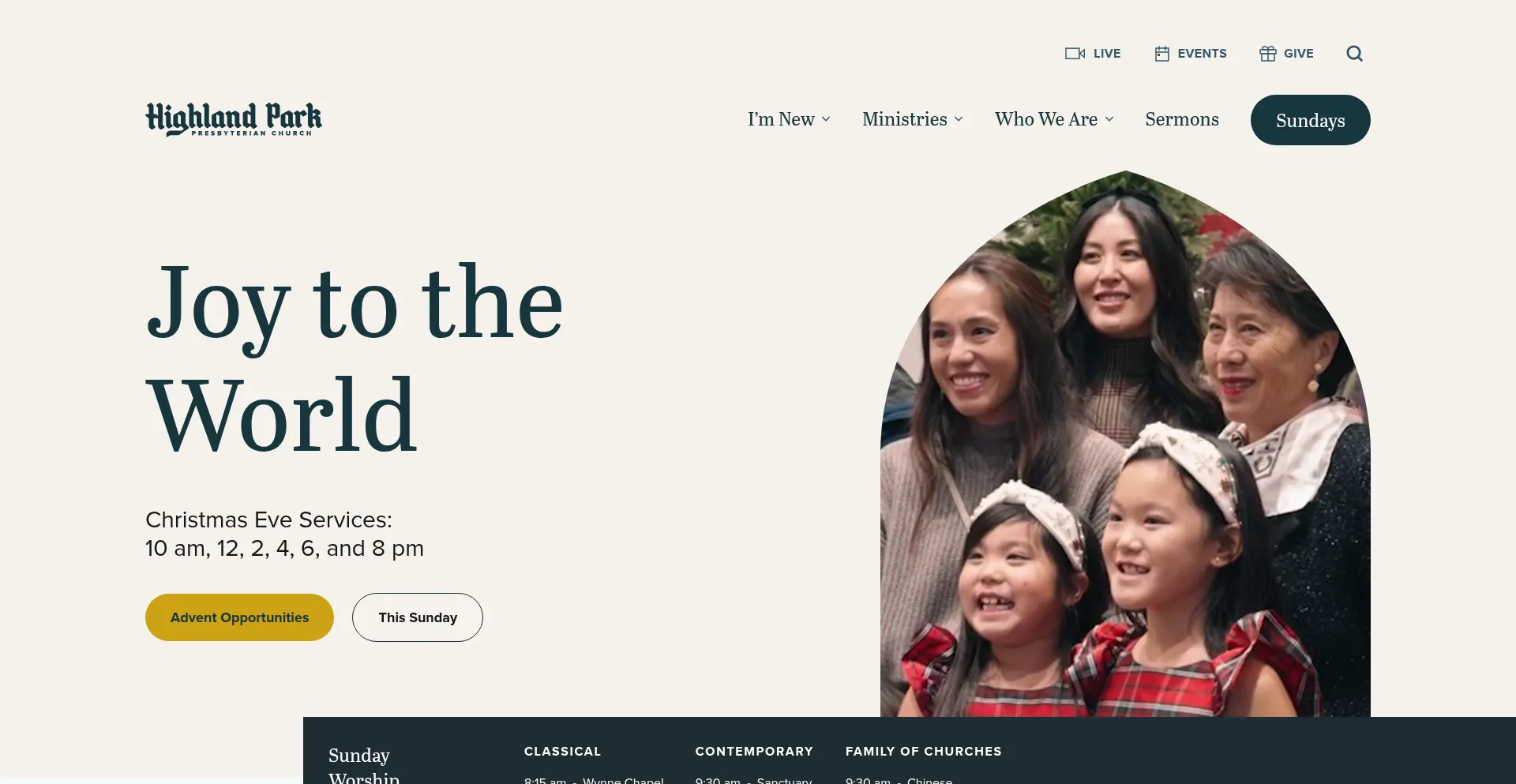Click the video camera Live icon

1075,54
